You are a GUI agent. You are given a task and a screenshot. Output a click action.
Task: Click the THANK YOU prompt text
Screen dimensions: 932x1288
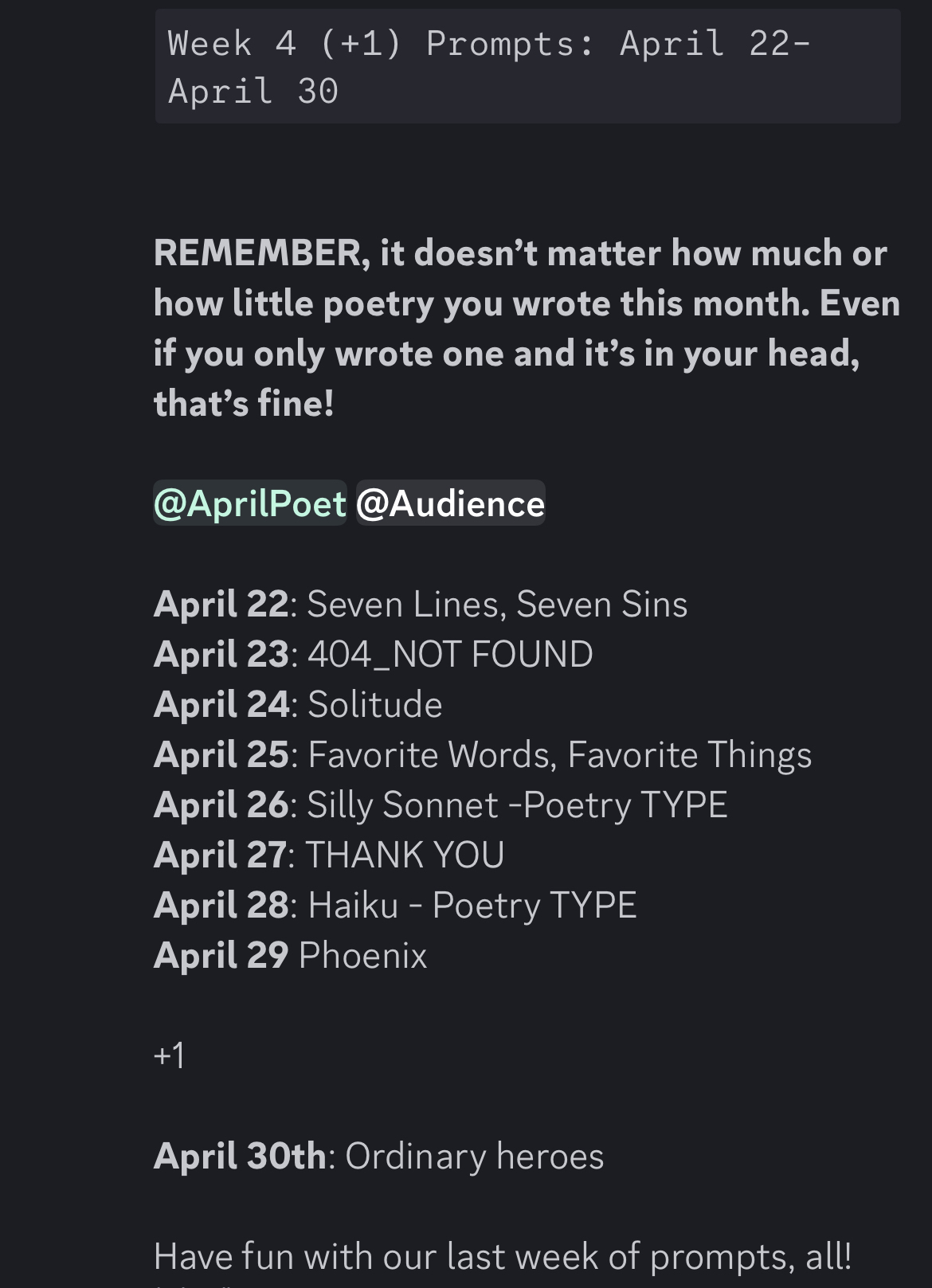point(405,855)
